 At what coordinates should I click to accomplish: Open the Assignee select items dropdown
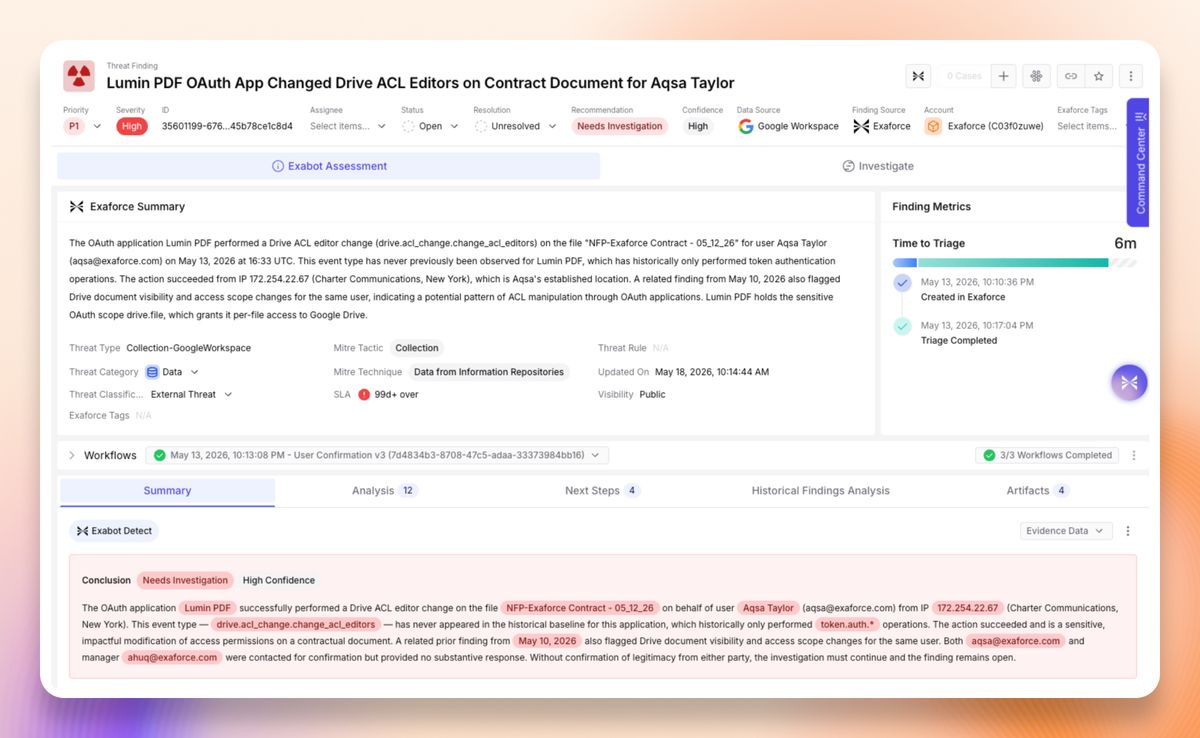[x=347, y=126]
